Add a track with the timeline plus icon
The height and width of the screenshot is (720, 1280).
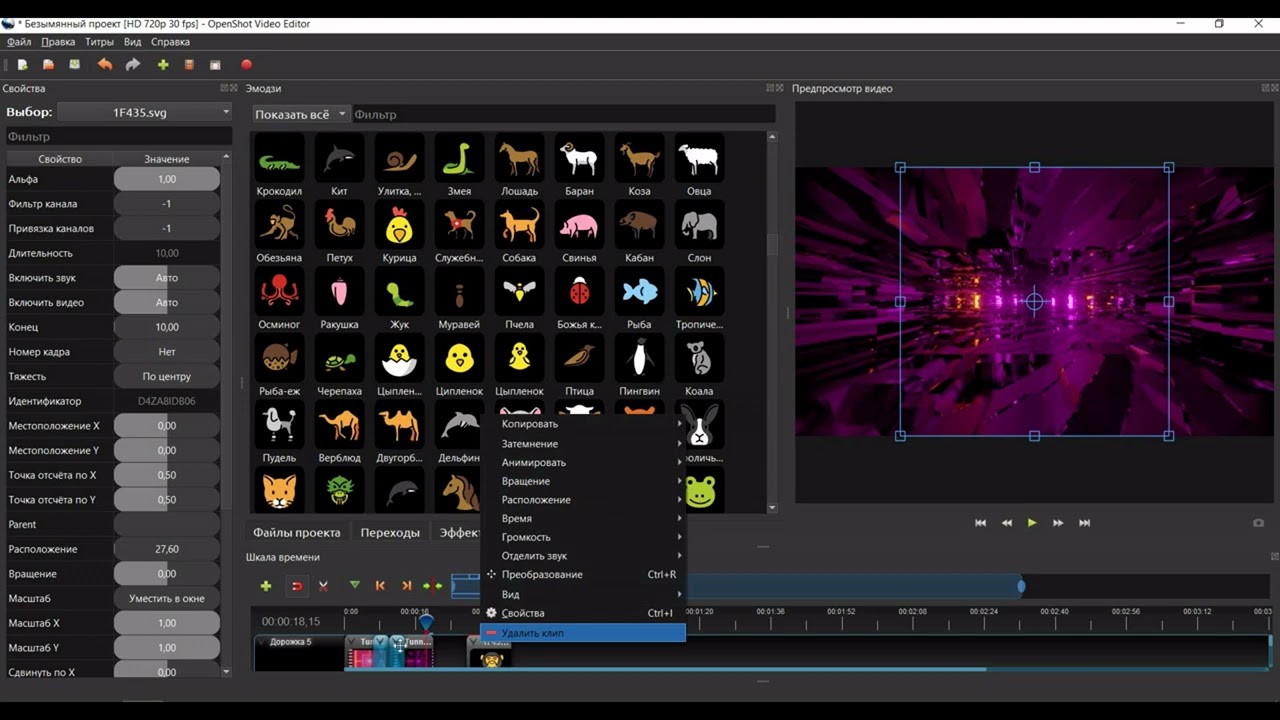tap(266, 586)
